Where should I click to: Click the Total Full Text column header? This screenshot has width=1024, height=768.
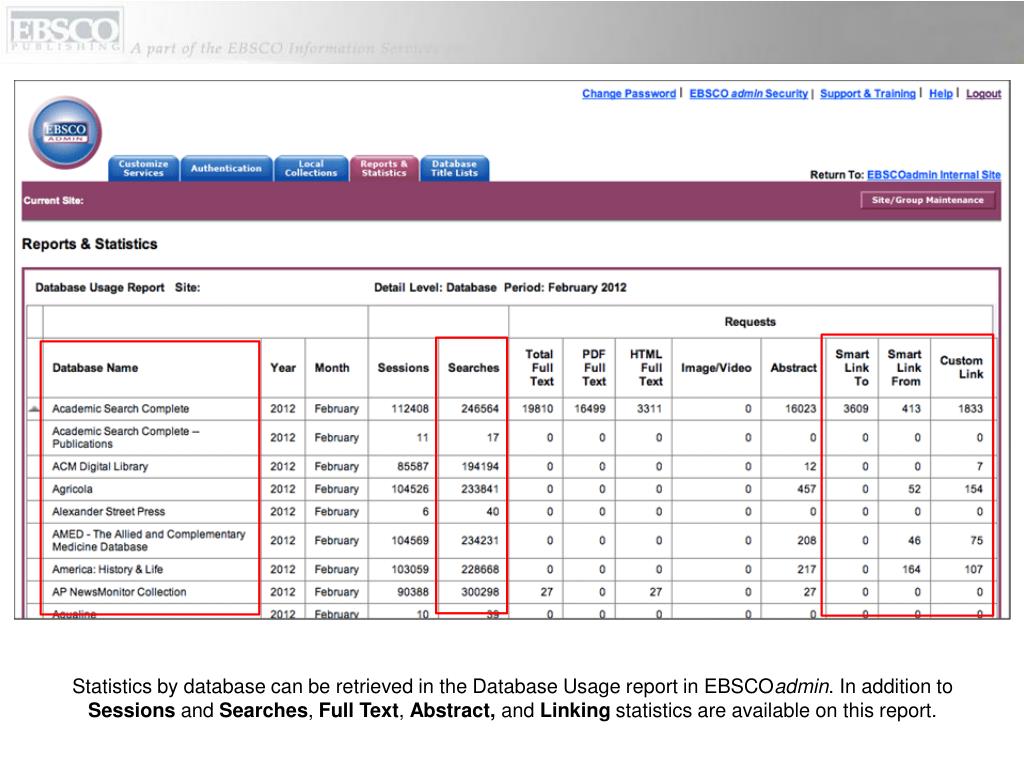click(540, 368)
